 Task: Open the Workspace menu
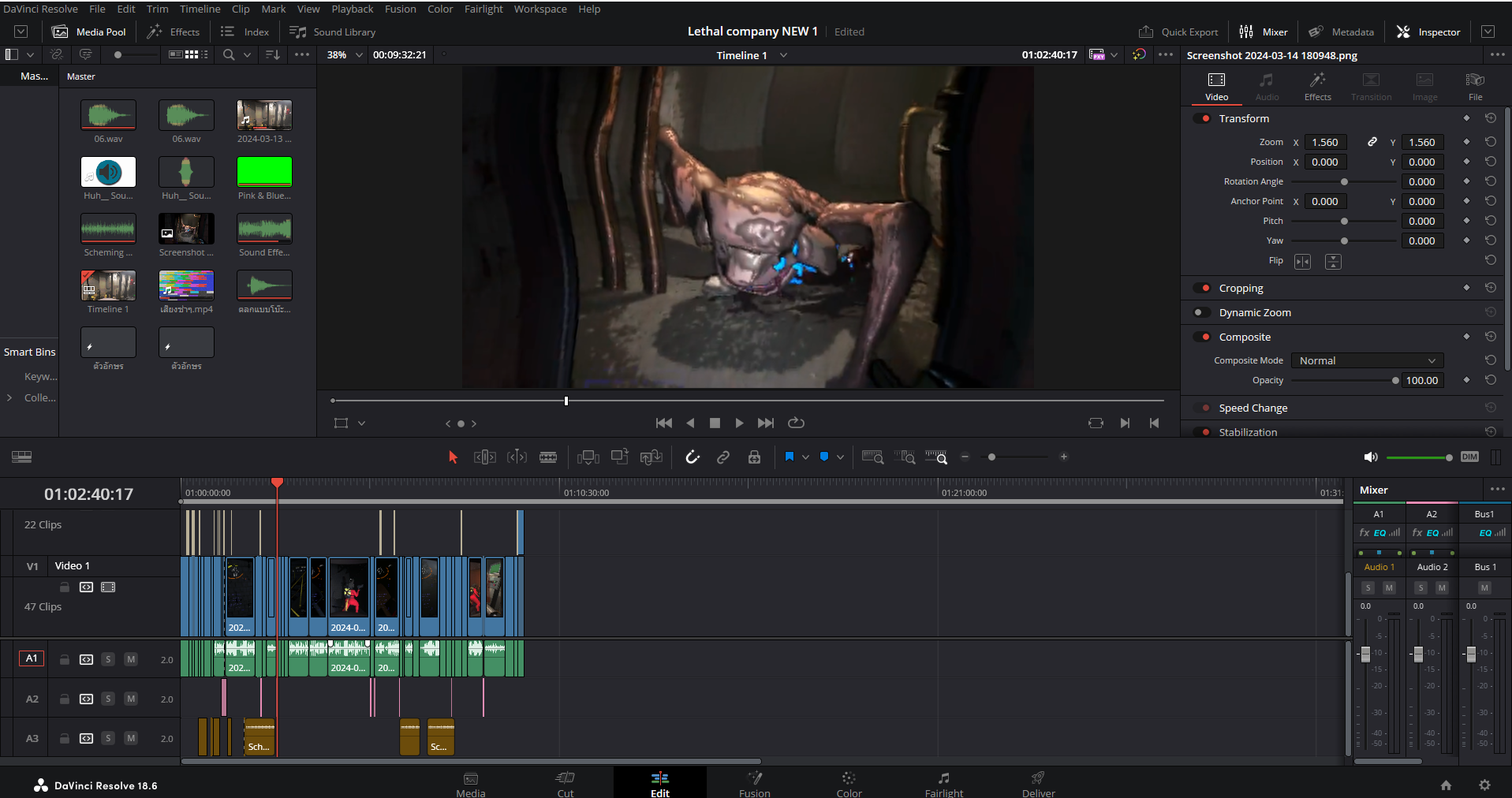point(540,9)
